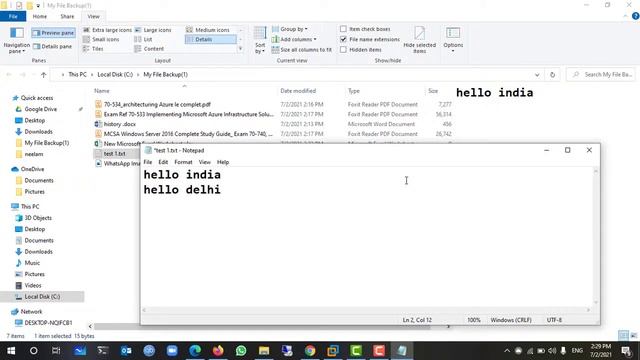Sort by Type column header
The height and width of the screenshot is (360, 640).
click(354, 91)
